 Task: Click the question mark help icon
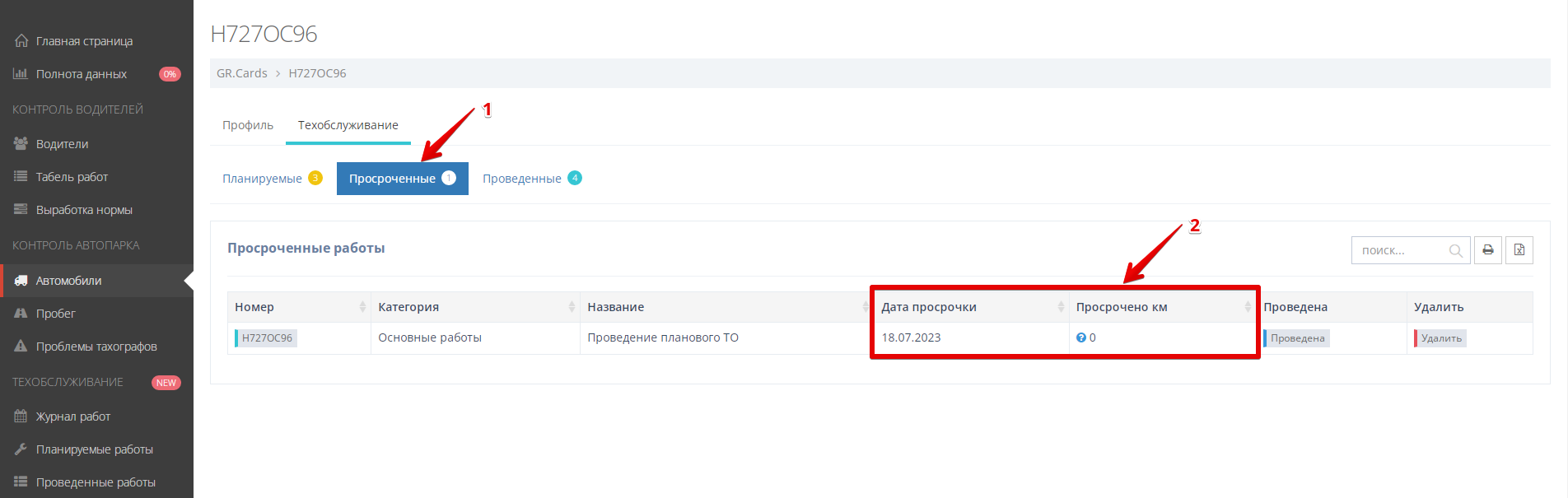1080,337
